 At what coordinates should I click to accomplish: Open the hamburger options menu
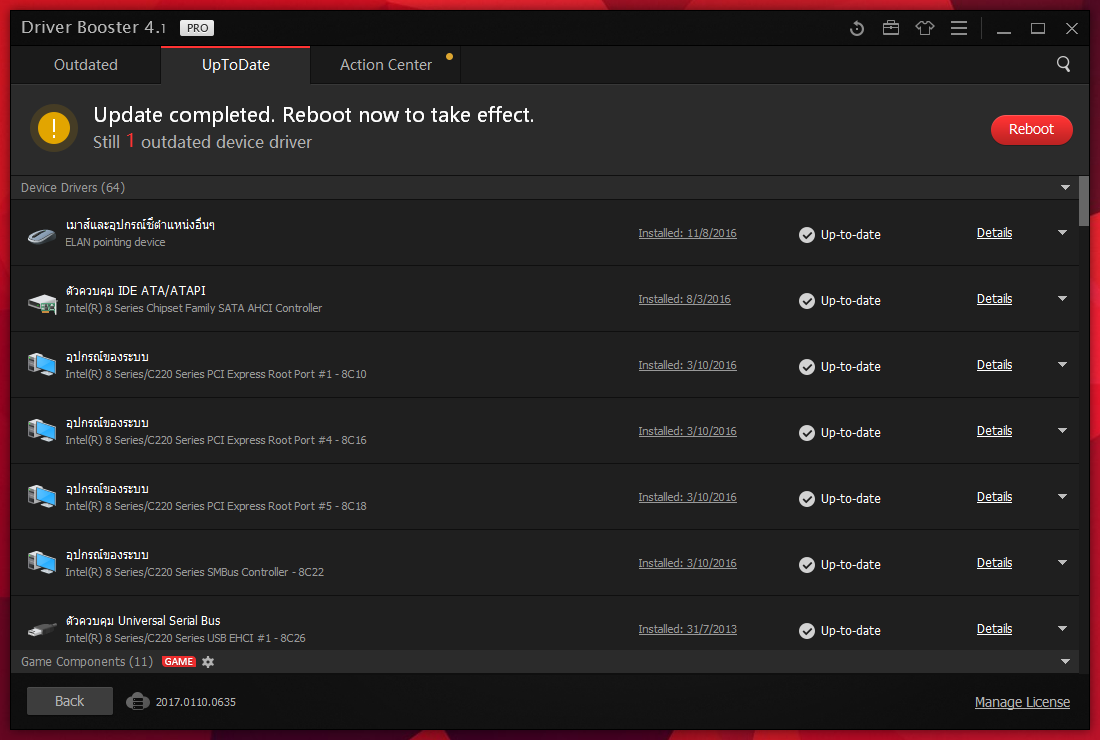pos(959,28)
